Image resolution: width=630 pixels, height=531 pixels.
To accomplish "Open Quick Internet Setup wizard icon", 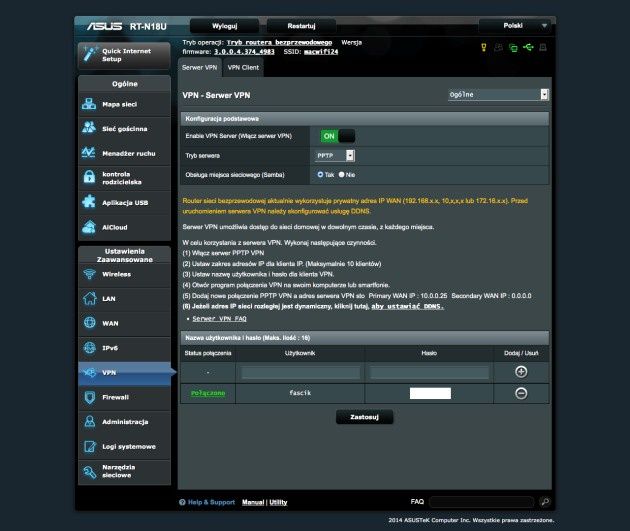I will [x=90, y=54].
